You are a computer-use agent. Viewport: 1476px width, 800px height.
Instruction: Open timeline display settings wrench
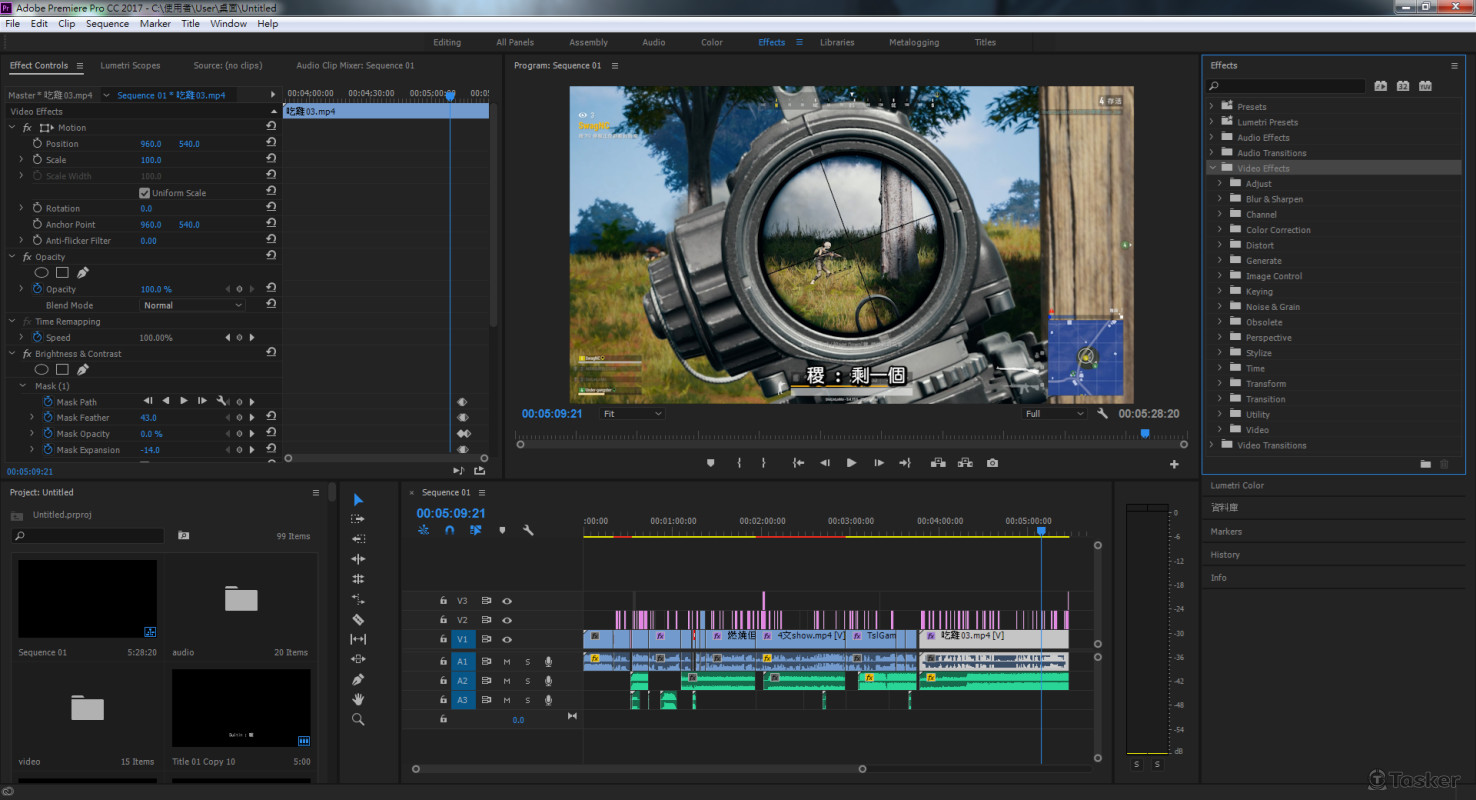pos(528,530)
